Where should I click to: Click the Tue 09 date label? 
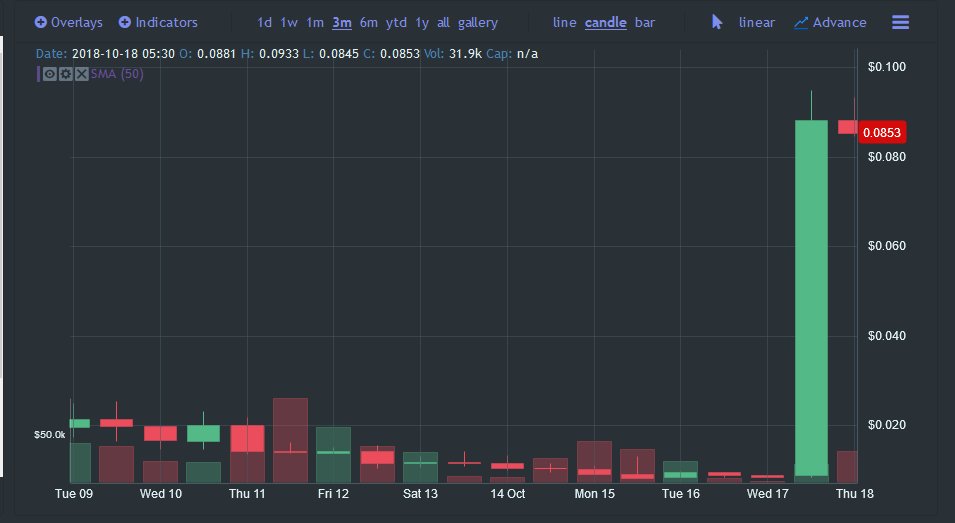[x=74, y=494]
